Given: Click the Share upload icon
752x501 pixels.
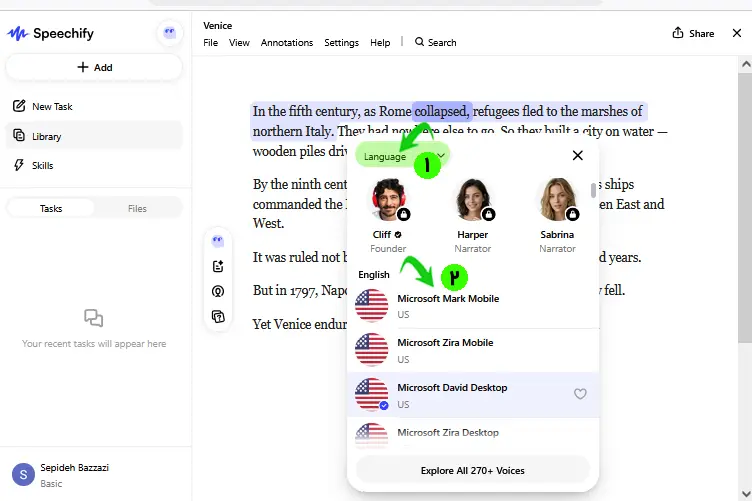Looking at the screenshot, I should 678,33.
